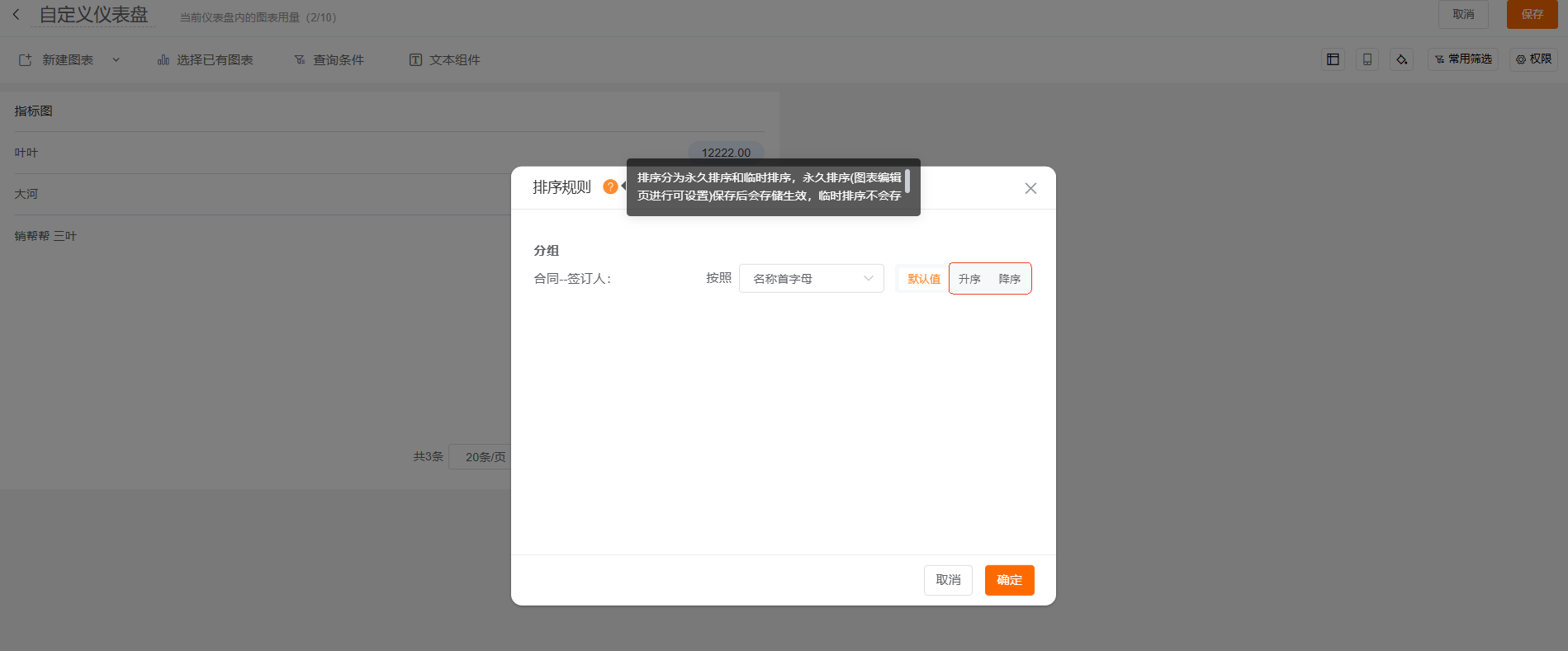Click the tooltip scrollbar handle
The image size is (1568, 651).
tap(907, 181)
